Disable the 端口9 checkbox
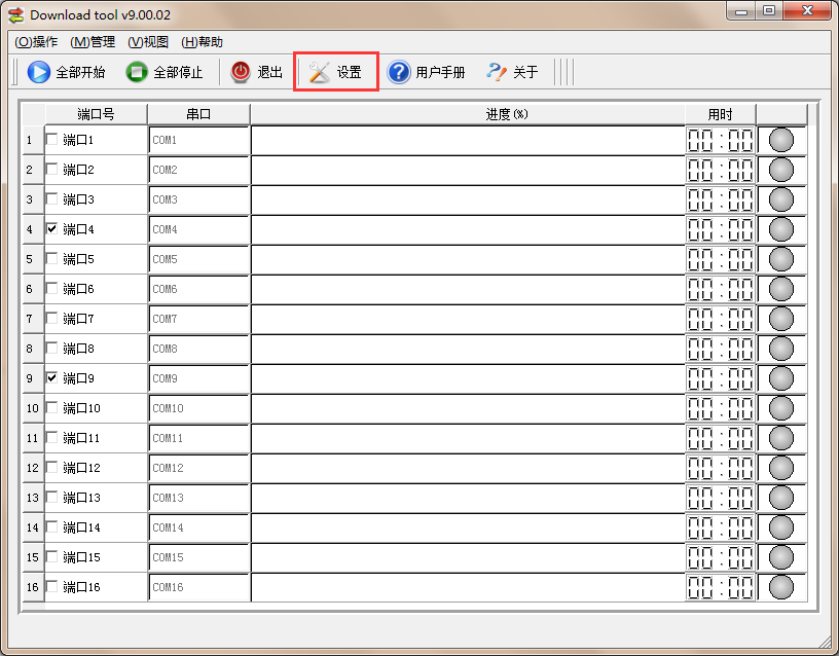 (x=52, y=378)
